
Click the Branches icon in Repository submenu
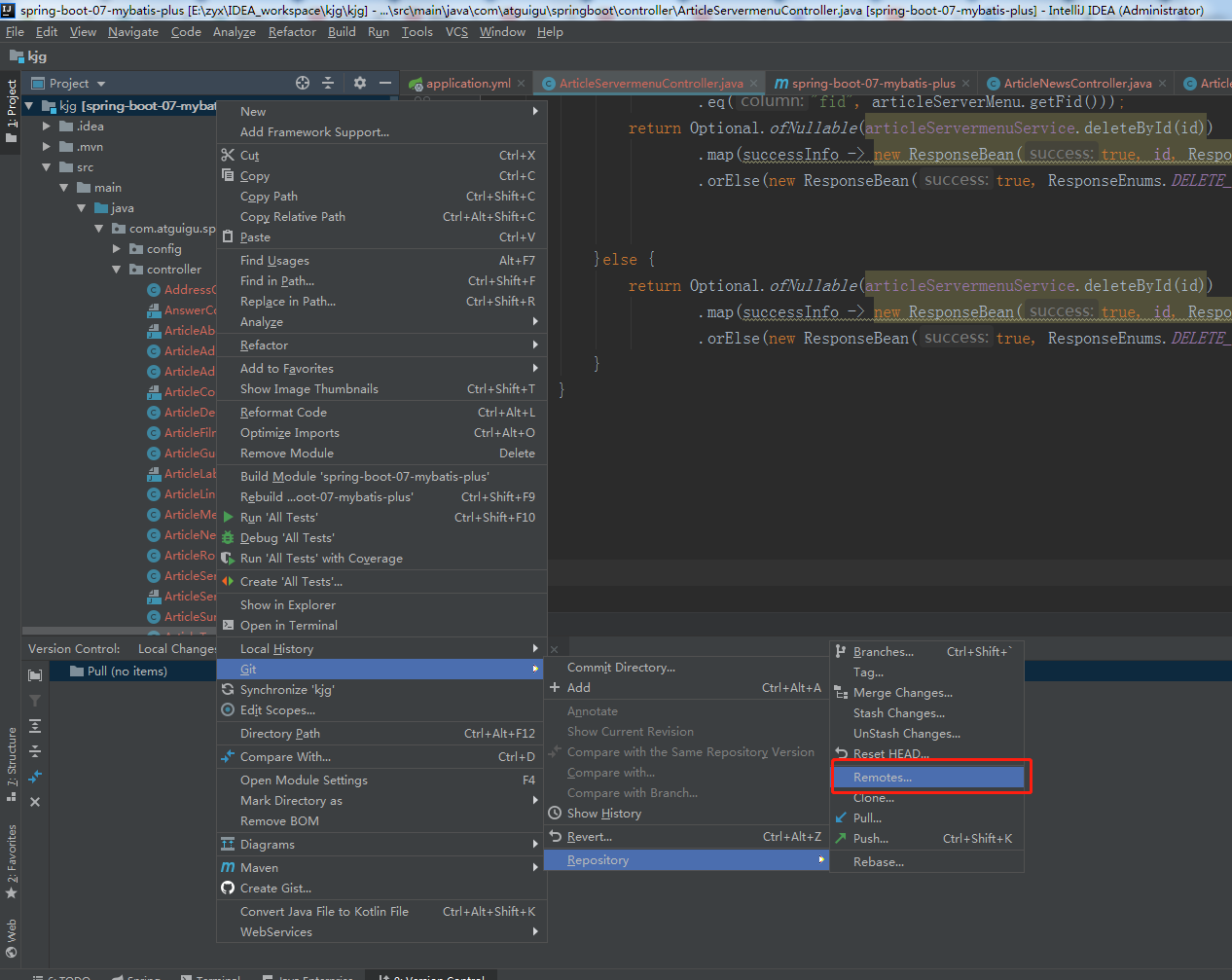841,651
